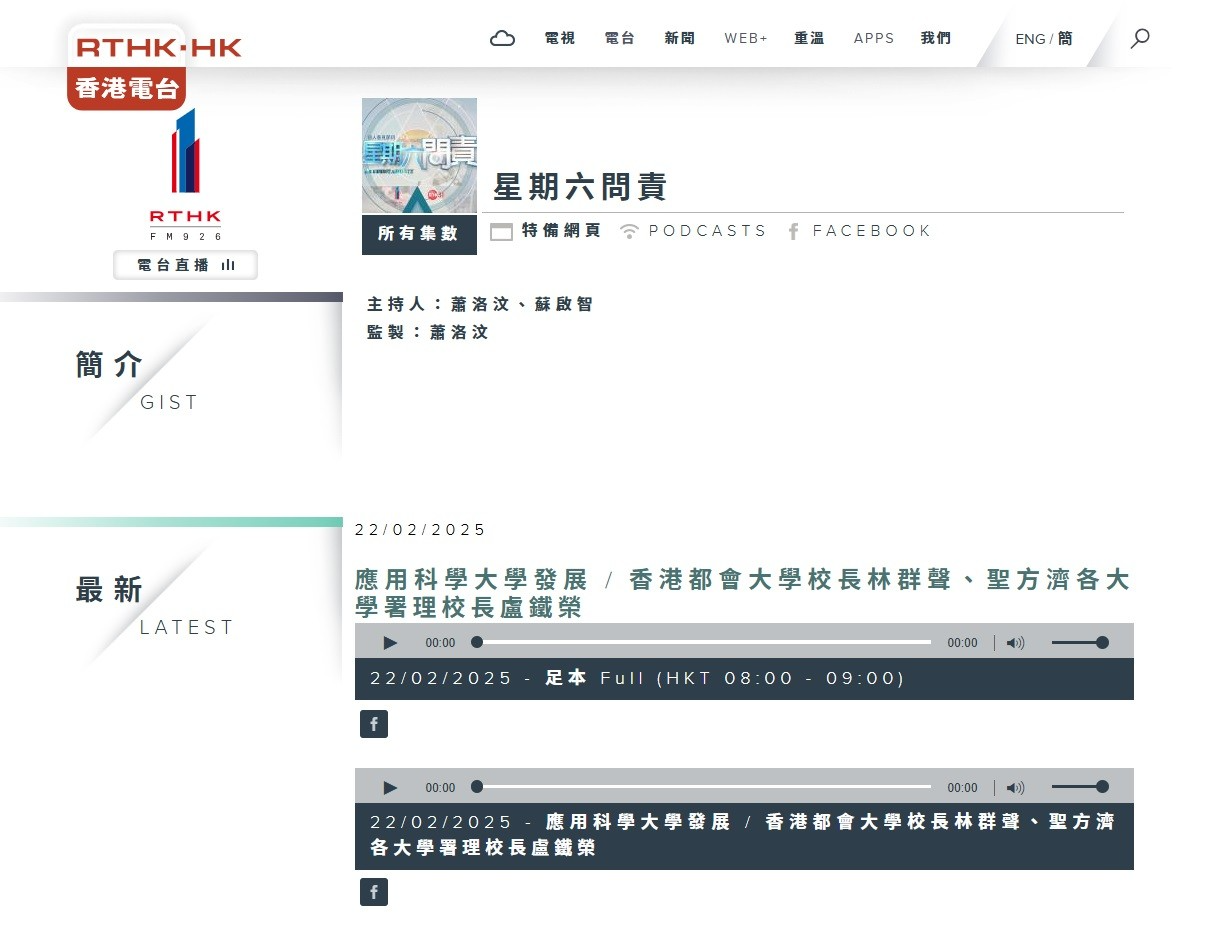Open the RTHK Radio 1 FM926 logo

(185, 175)
